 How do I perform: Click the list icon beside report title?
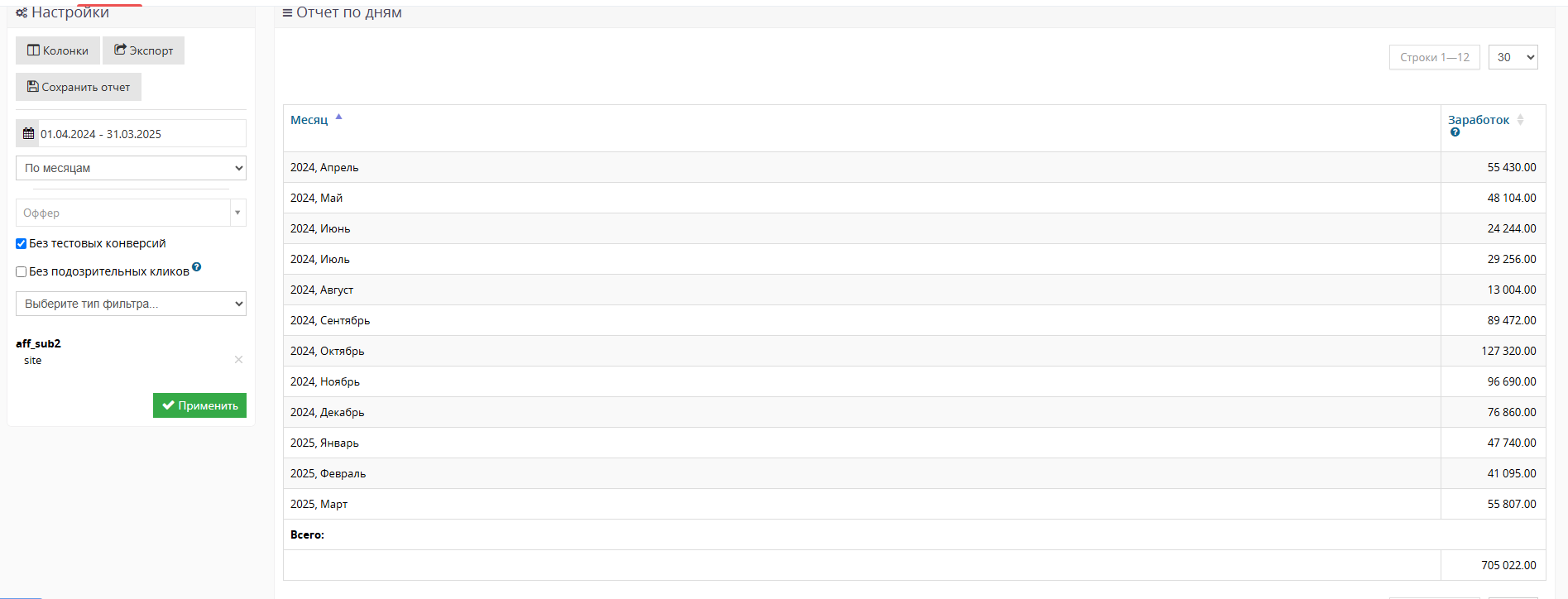pos(287,13)
